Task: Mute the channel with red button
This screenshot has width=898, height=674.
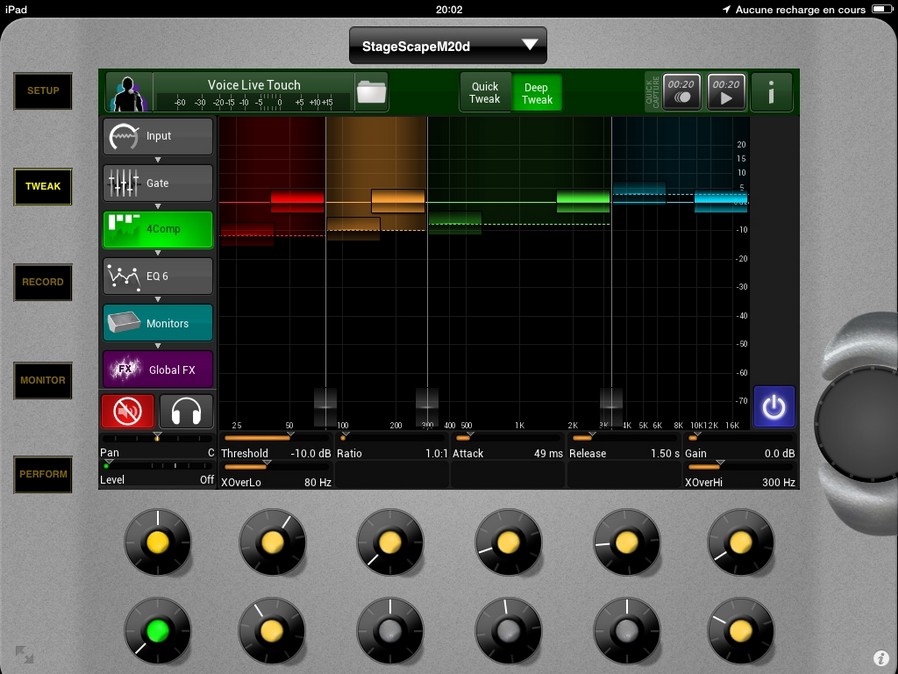Action: [x=128, y=411]
